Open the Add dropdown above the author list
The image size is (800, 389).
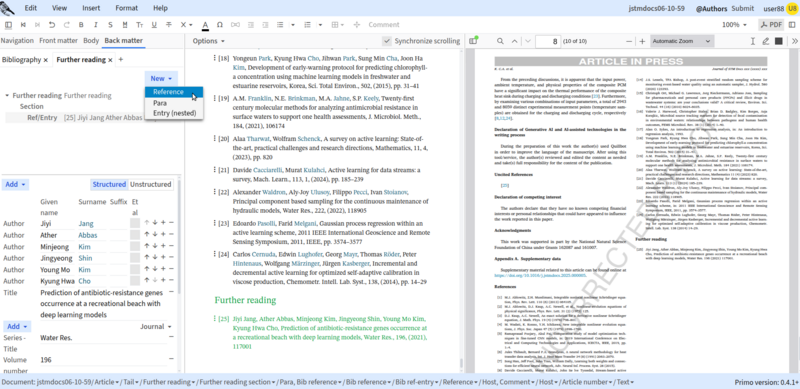[x=16, y=184]
